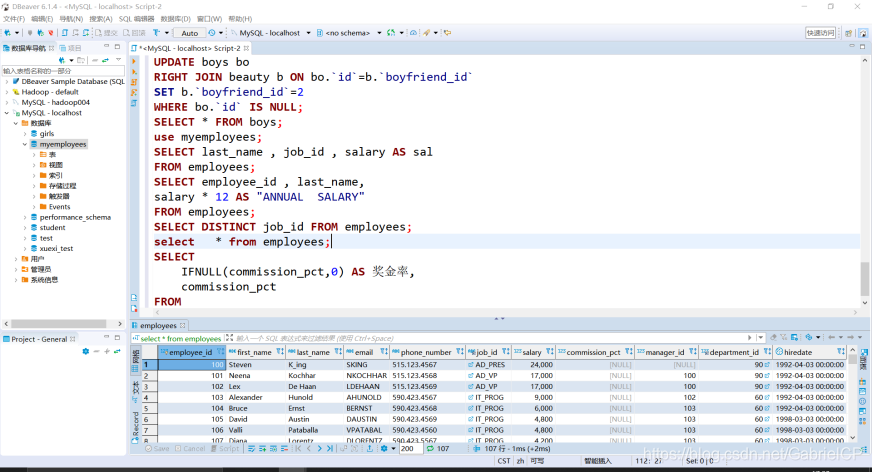Viewport: 872px width, 473px height.
Task: Click the Save button in results bar
Action: [157, 449]
